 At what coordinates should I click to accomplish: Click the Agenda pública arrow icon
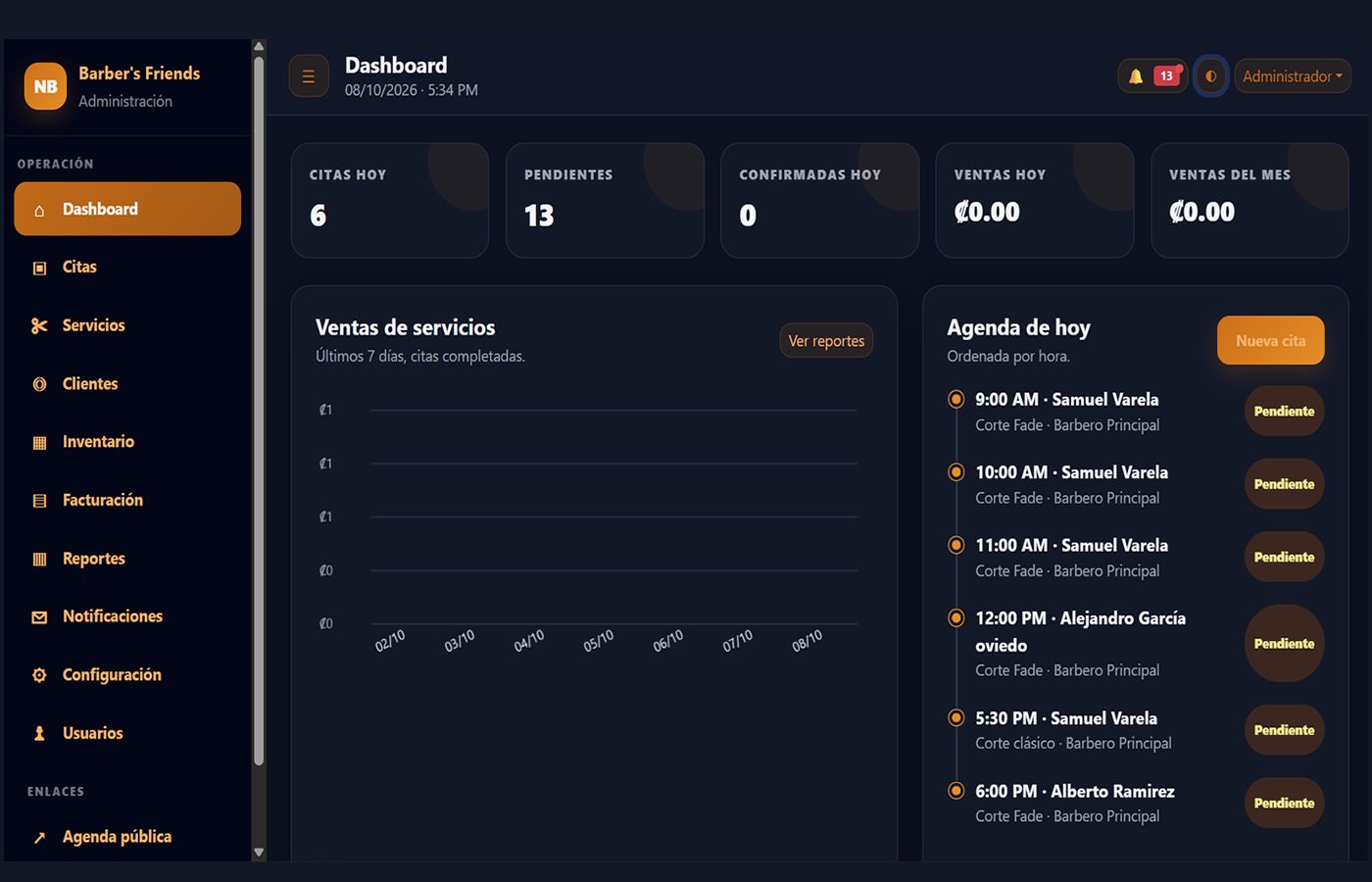pos(39,837)
